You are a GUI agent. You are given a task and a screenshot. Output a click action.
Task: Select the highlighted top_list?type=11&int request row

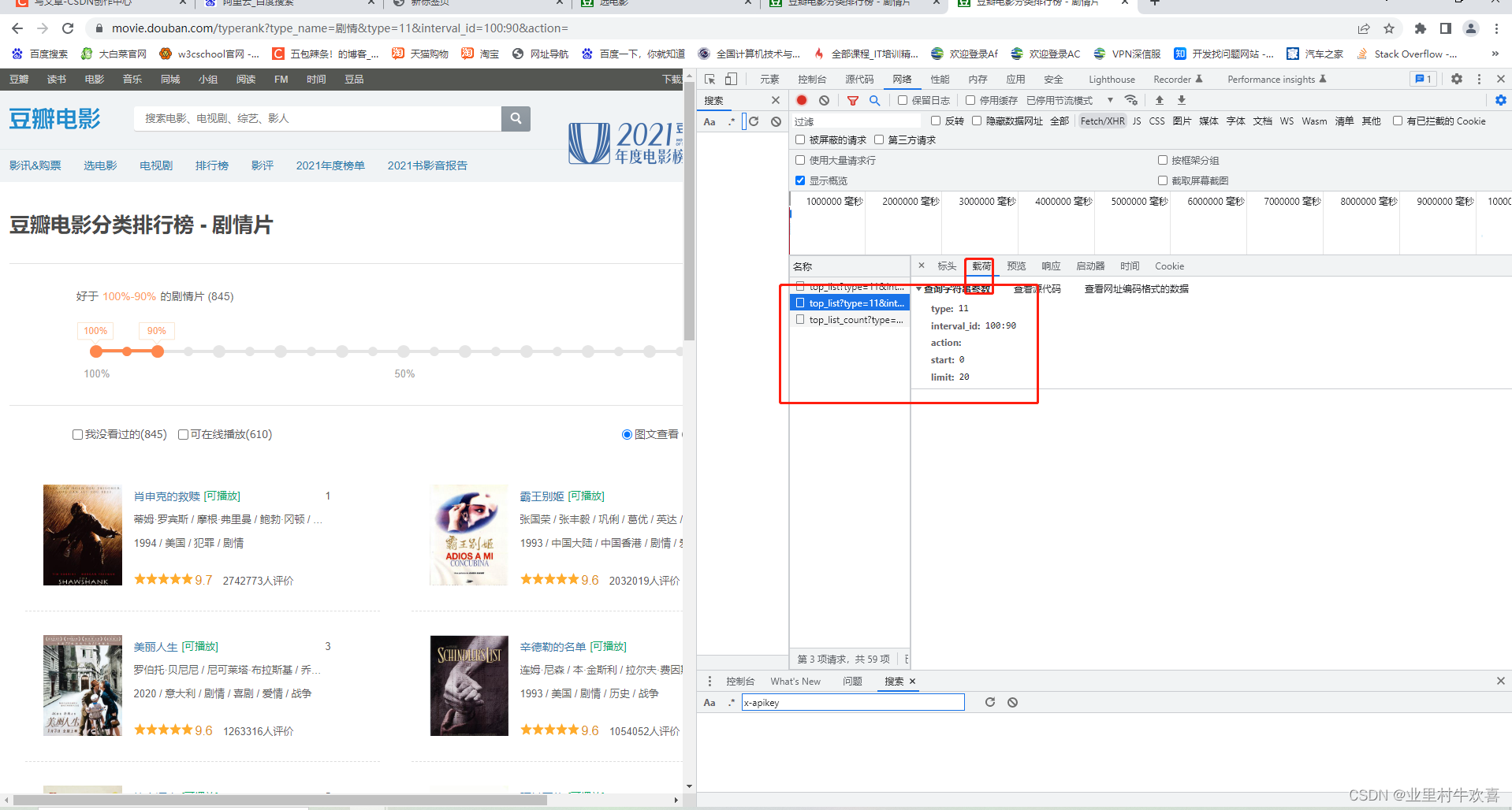(x=850, y=303)
